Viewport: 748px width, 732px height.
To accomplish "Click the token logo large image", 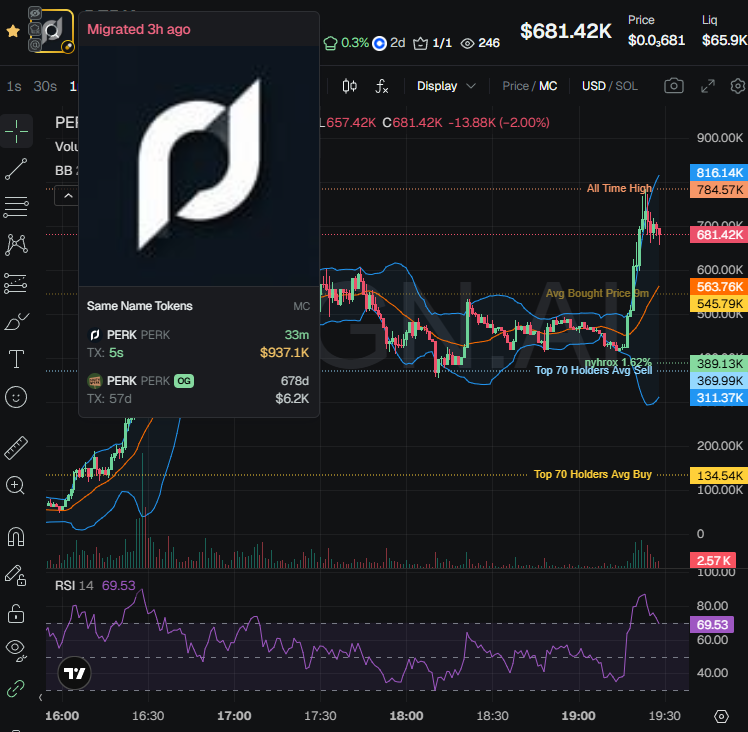I will coord(199,165).
